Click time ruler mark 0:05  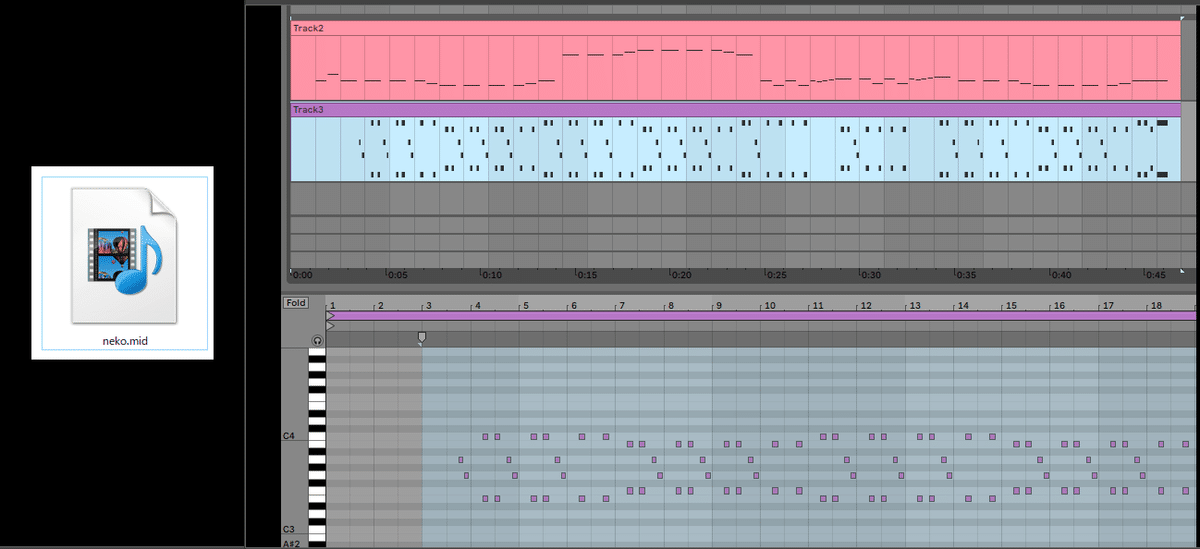pyautogui.click(x=397, y=274)
